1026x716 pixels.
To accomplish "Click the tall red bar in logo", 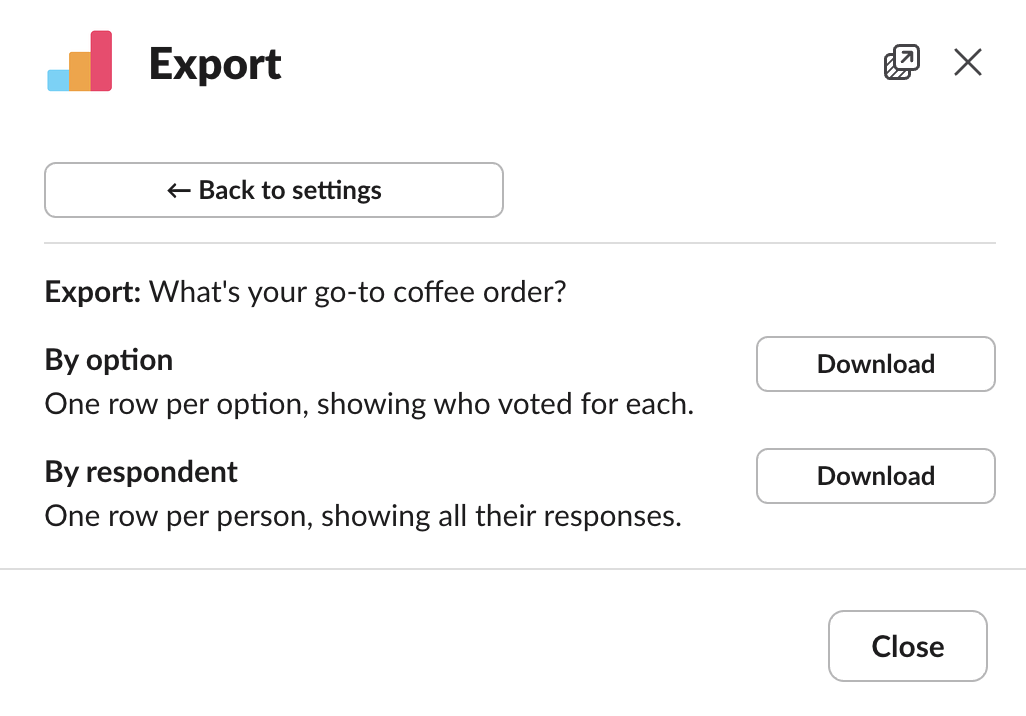I will [101, 60].
